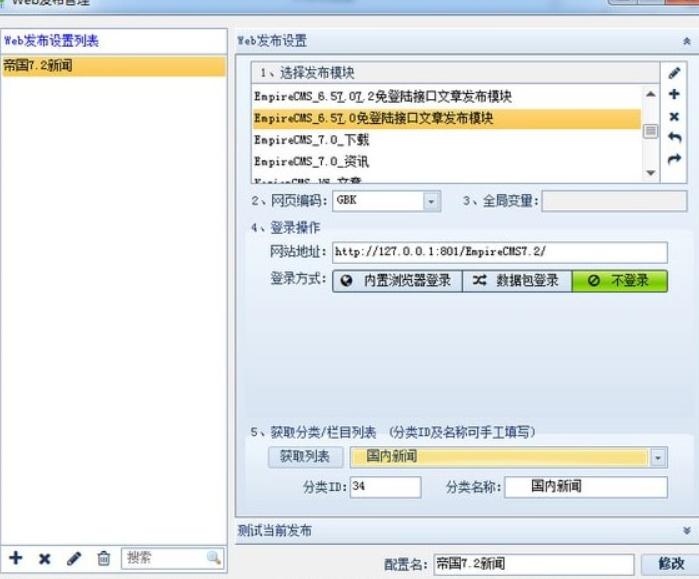
Task: Click the 分类名称 input field
Action: [586, 487]
